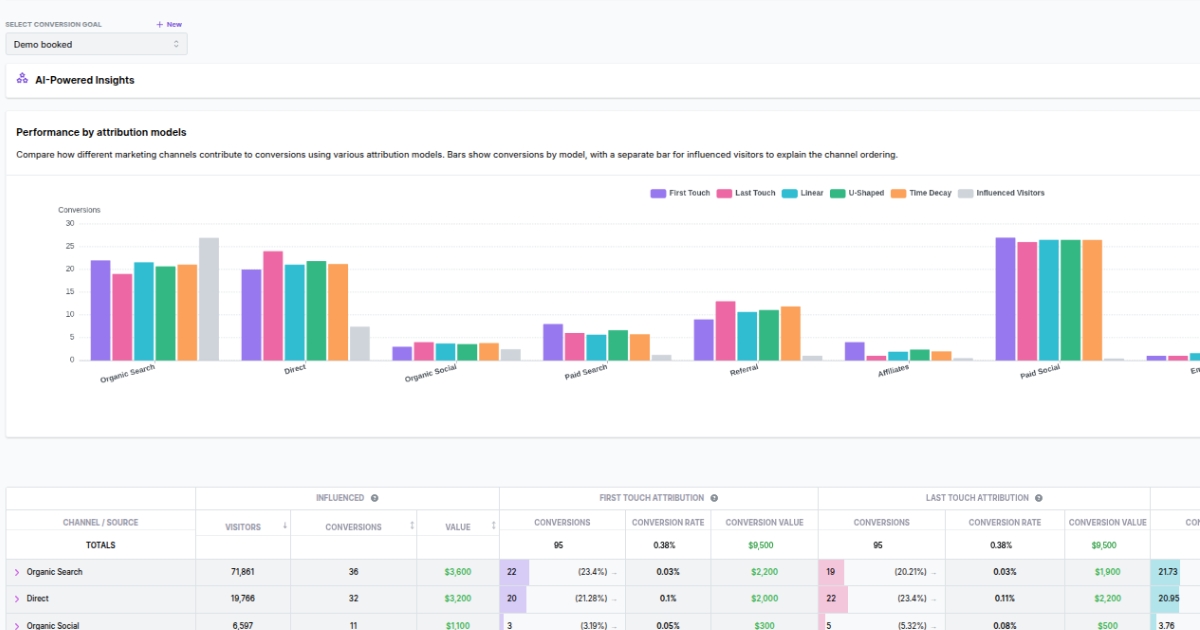The height and width of the screenshot is (630, 1200).
Task: Expand the Direct table row
Action: point(17,599)
